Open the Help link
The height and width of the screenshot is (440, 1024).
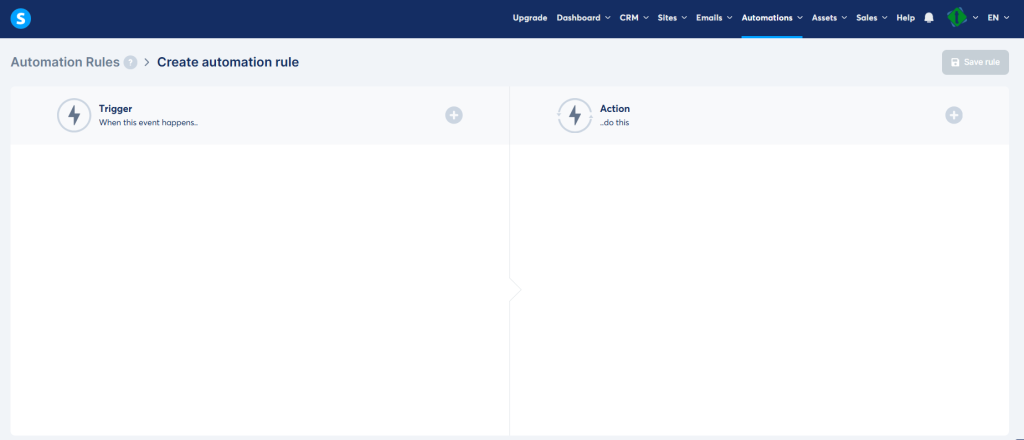point(906,18)
